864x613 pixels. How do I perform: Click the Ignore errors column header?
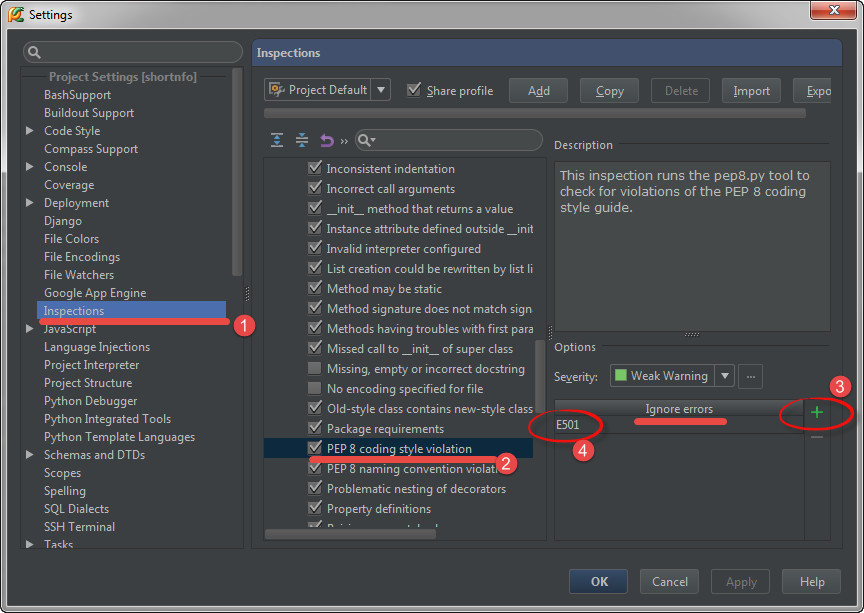click(679, 408)
